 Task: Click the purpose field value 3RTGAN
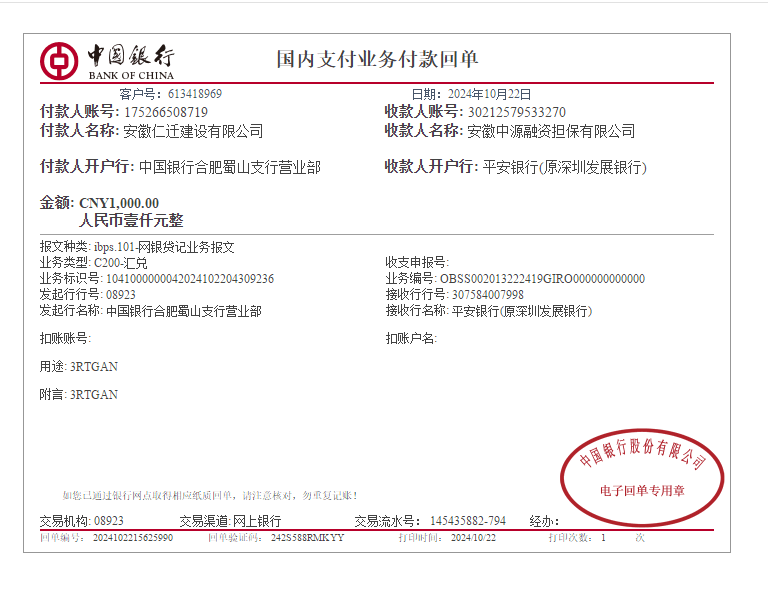click(x=93, y=367)
